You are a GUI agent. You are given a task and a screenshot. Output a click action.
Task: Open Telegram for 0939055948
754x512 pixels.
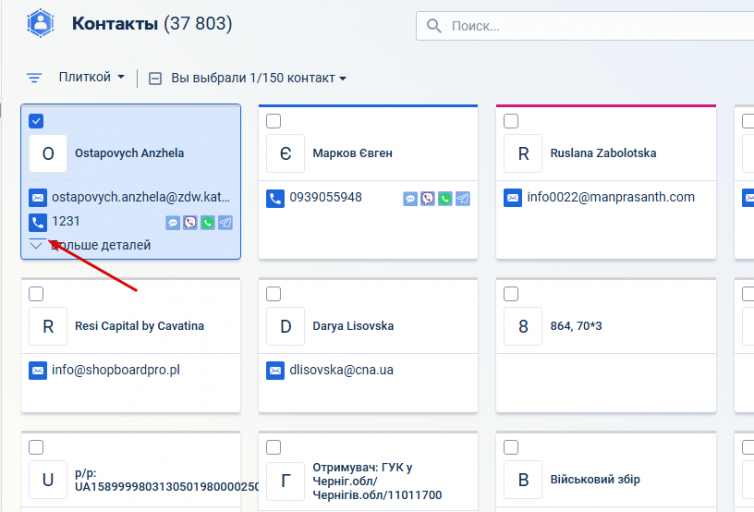click(463, 199)
